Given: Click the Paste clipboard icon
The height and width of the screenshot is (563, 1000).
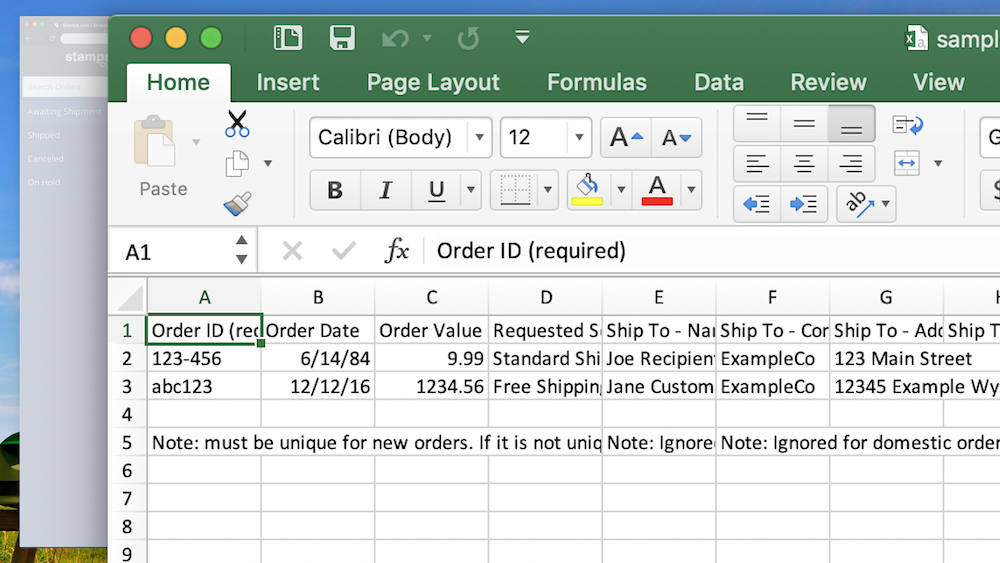Looking at the screenshot, I should click(x=154, y=142).
